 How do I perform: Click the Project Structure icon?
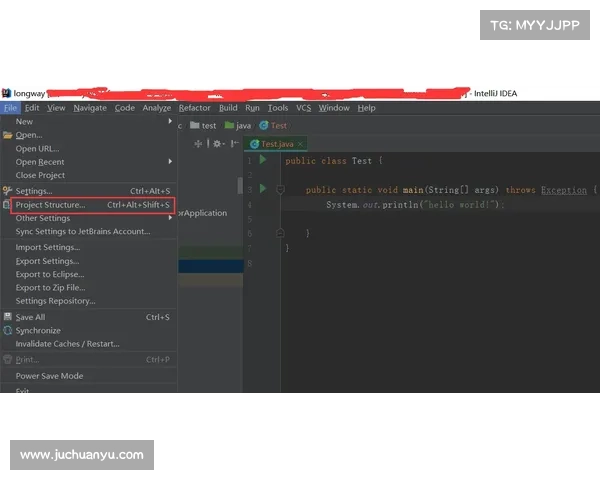pos(6,205)
